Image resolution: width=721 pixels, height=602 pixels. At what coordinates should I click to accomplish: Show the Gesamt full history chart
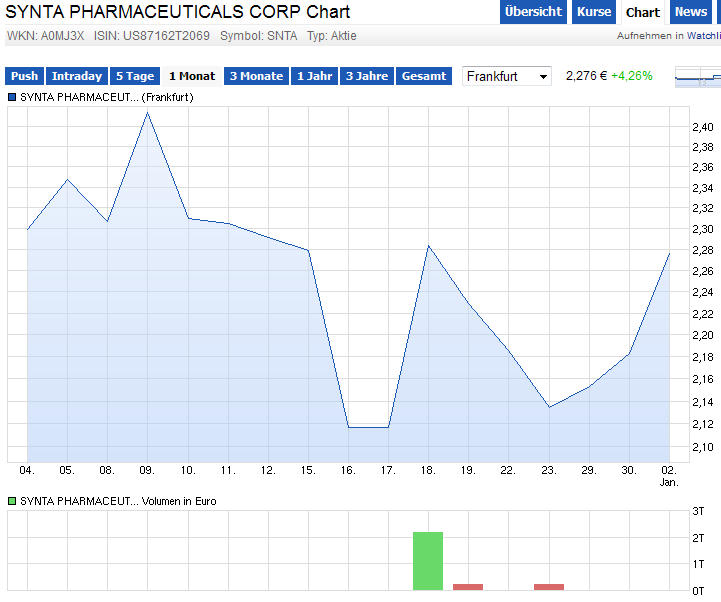[424, 76]
